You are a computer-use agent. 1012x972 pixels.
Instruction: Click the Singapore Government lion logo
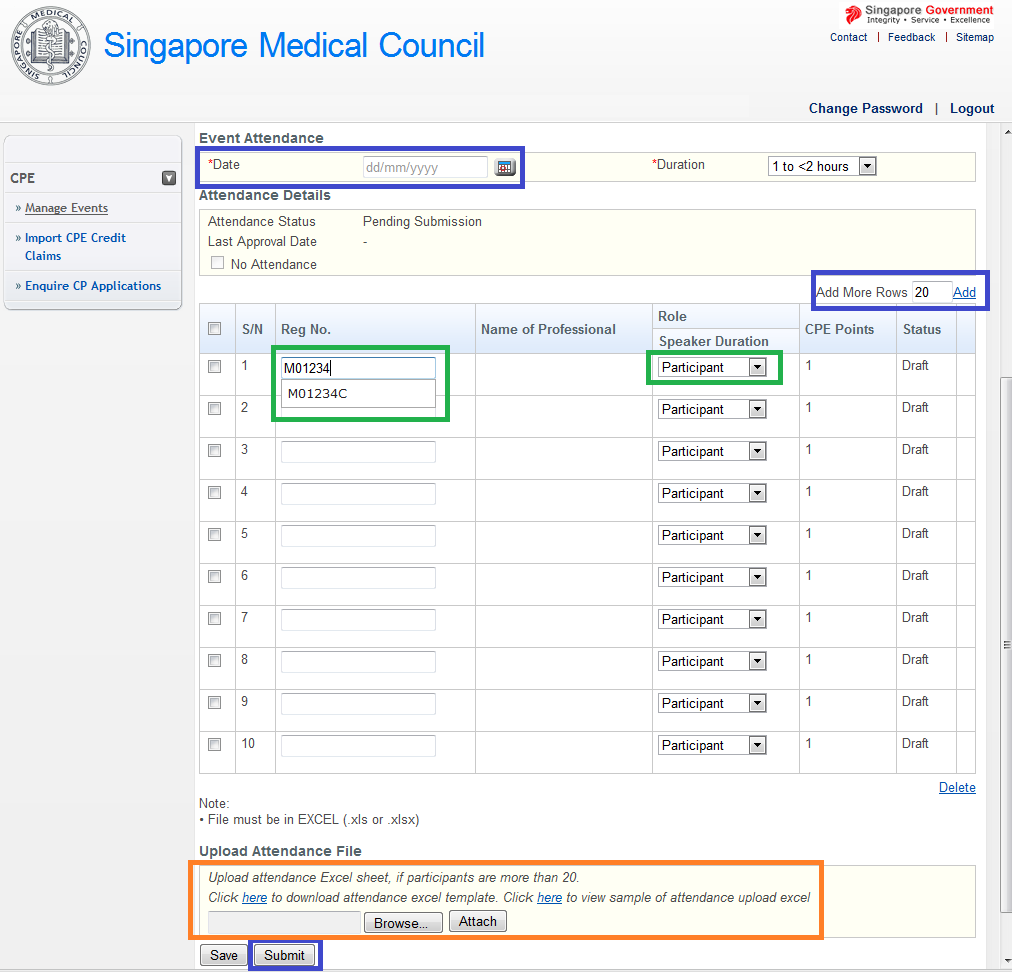pos(852,14)
